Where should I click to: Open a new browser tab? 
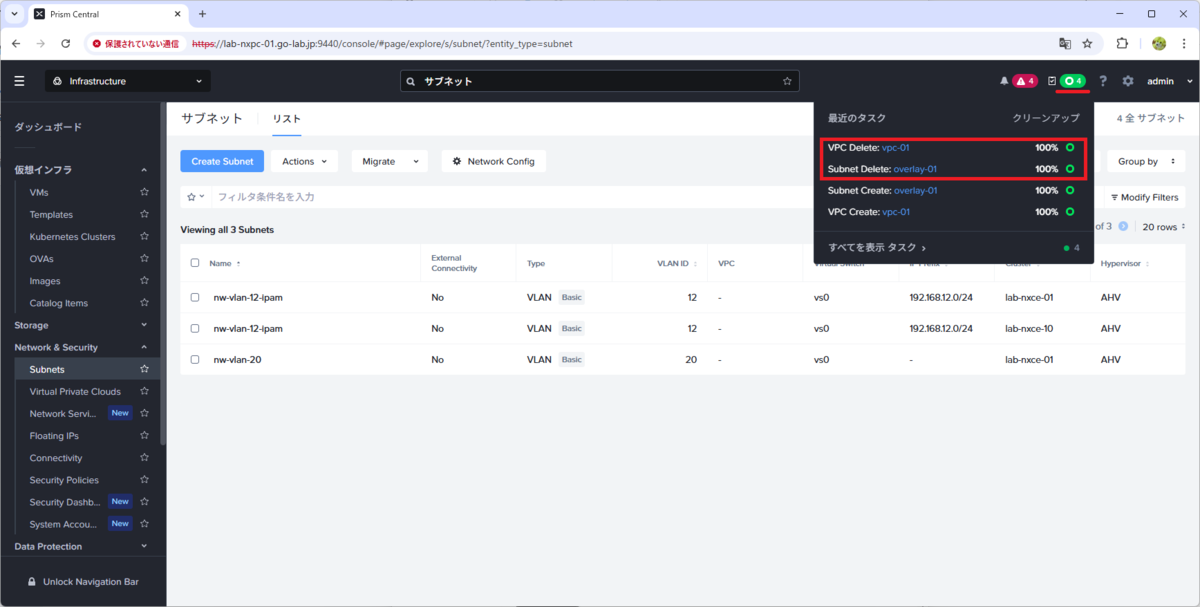tap(202, 14)
